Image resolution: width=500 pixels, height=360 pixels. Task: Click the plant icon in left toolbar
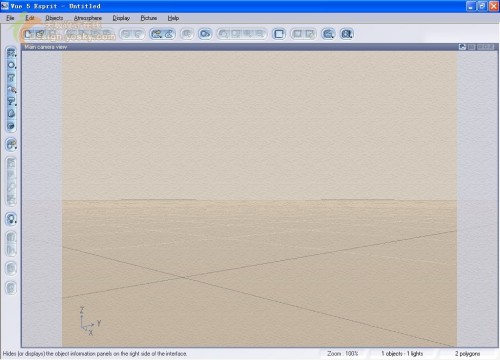[x=11, y=89]
